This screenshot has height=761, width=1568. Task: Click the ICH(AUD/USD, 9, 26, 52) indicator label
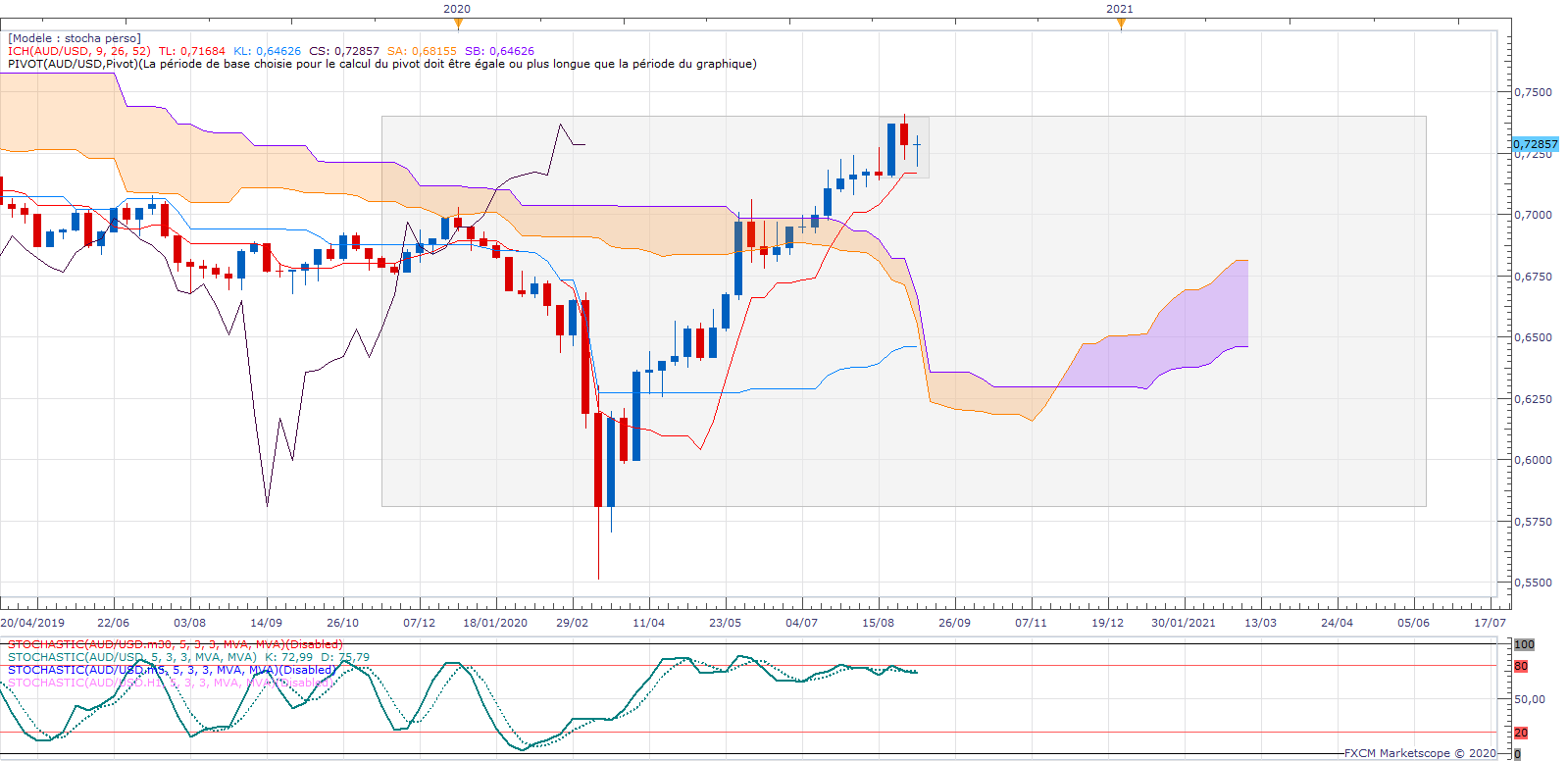pos(78,51)
